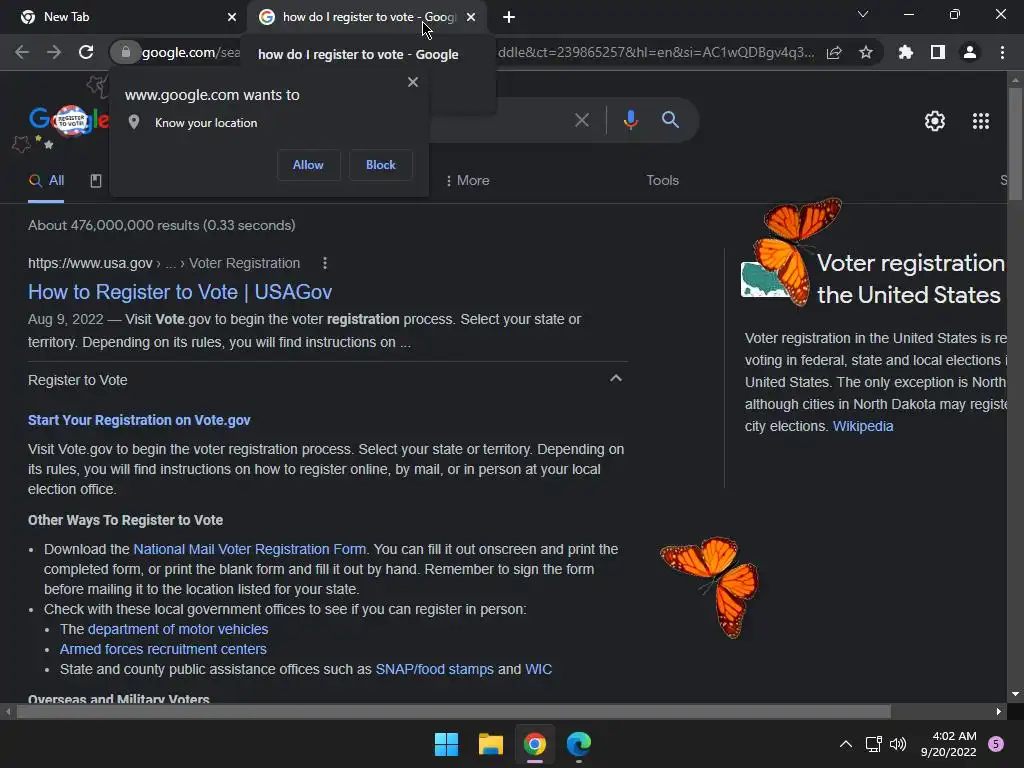Open Google quick settings gear
The width and height of the screenshot is (1024, 768).
click(935, 121)
